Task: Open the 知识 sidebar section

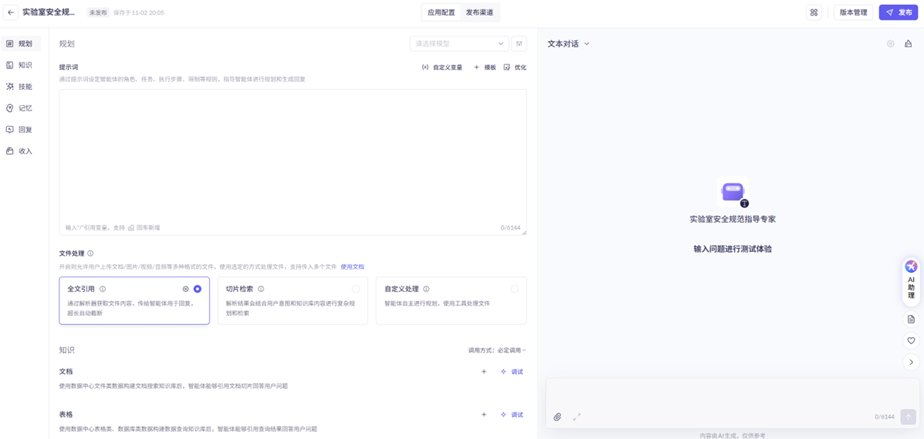Action: tap(21, 65)
